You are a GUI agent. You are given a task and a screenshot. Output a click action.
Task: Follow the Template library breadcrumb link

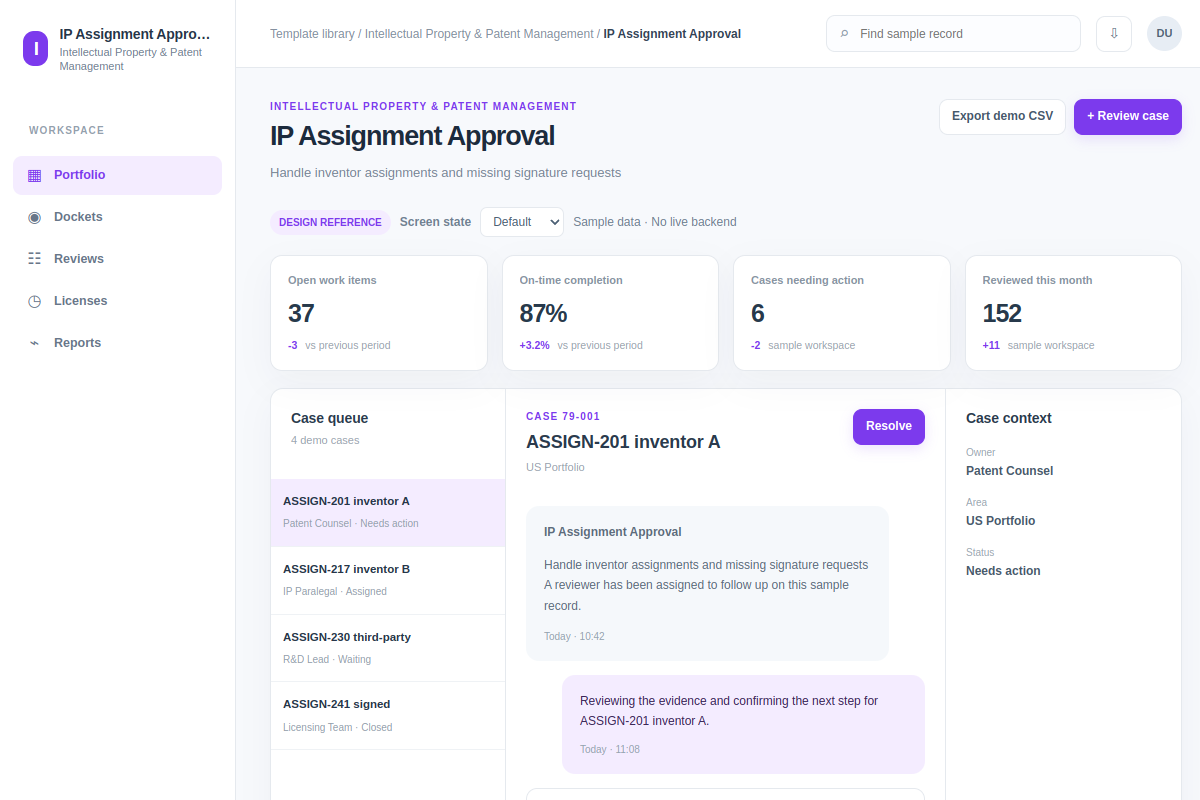(312, 34)
